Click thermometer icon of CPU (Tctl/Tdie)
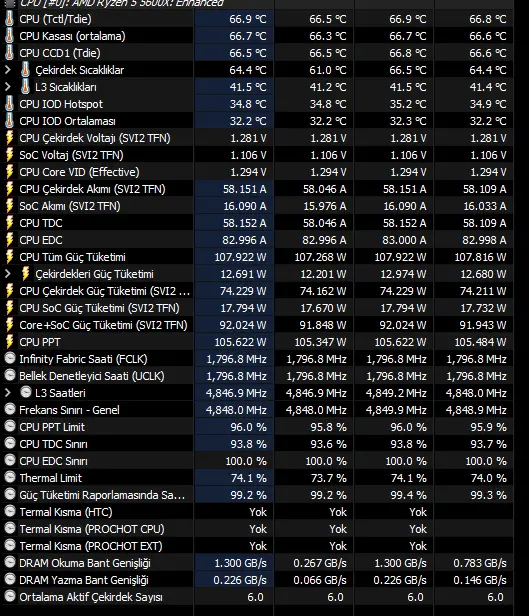 9,19
